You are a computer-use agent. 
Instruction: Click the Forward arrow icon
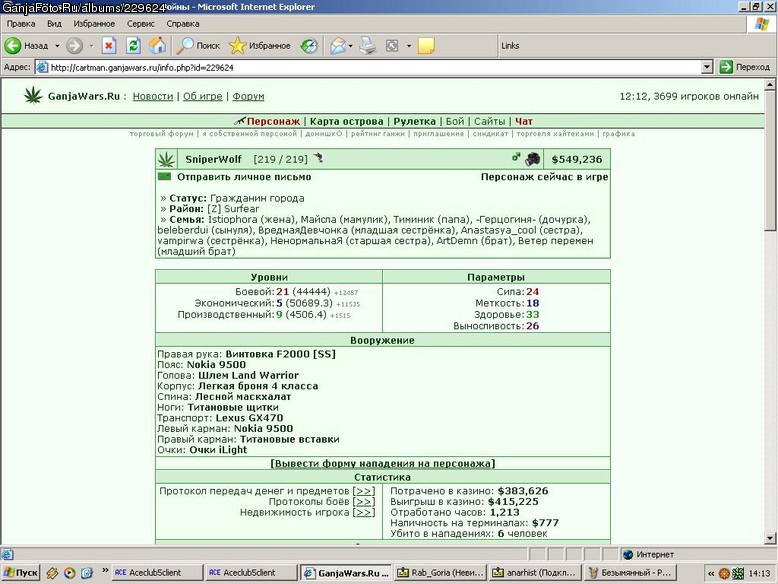coord(74,46)
